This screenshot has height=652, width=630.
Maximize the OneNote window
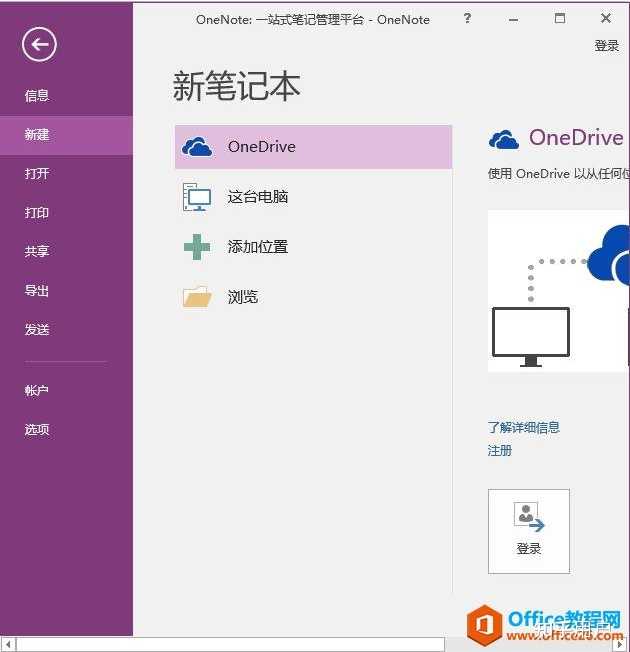[x=560, y=18]
